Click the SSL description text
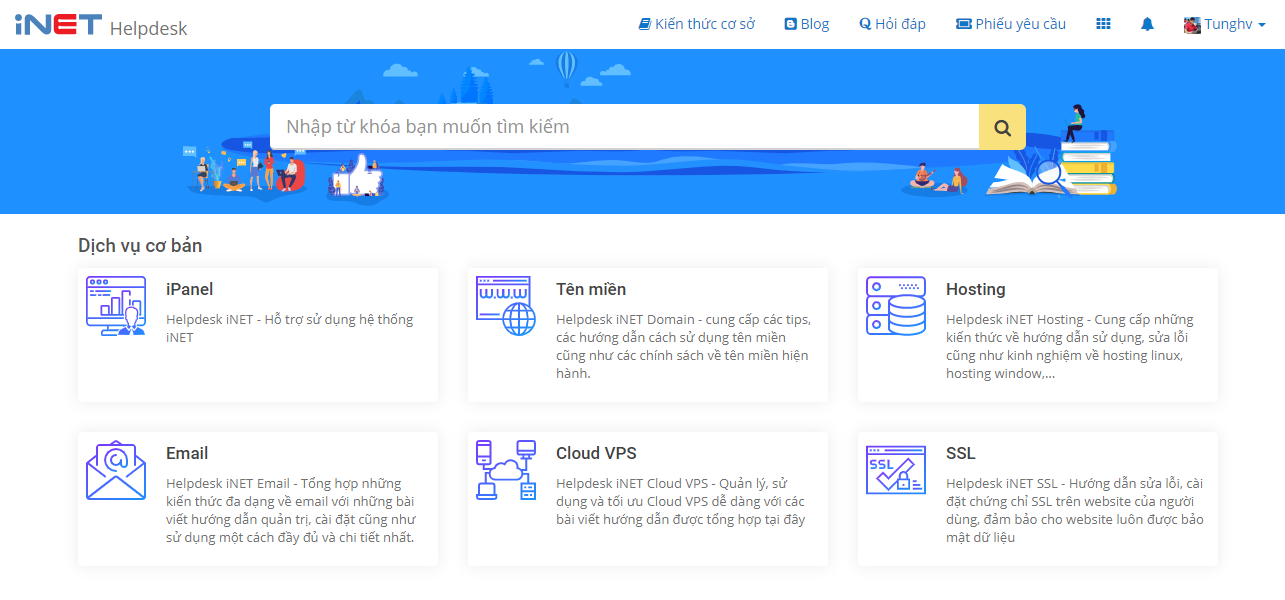The height and width of the screenshot is (600, 1285). [x=1075, y=511]
